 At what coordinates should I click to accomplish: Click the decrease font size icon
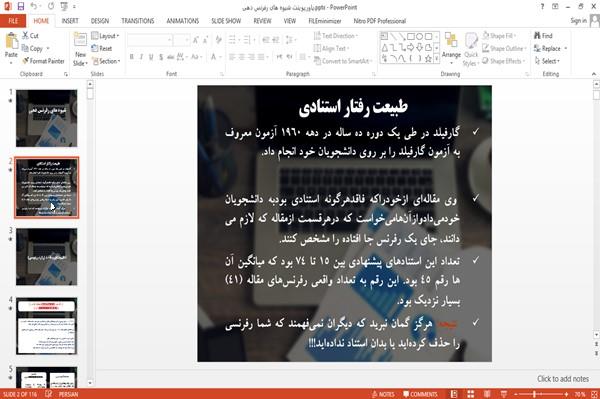point(206,40)
